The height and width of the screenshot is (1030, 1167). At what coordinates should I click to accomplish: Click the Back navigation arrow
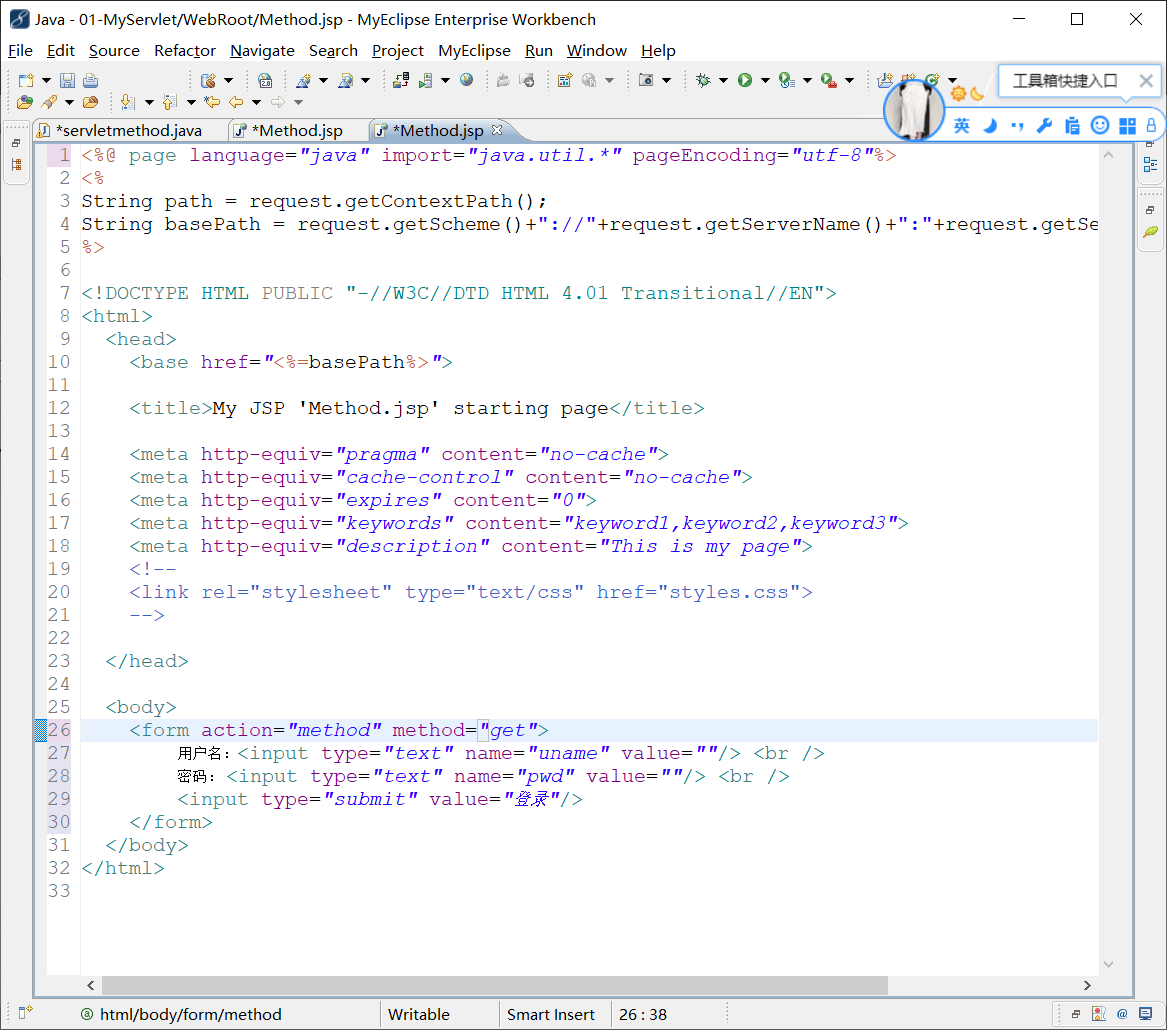237,102
